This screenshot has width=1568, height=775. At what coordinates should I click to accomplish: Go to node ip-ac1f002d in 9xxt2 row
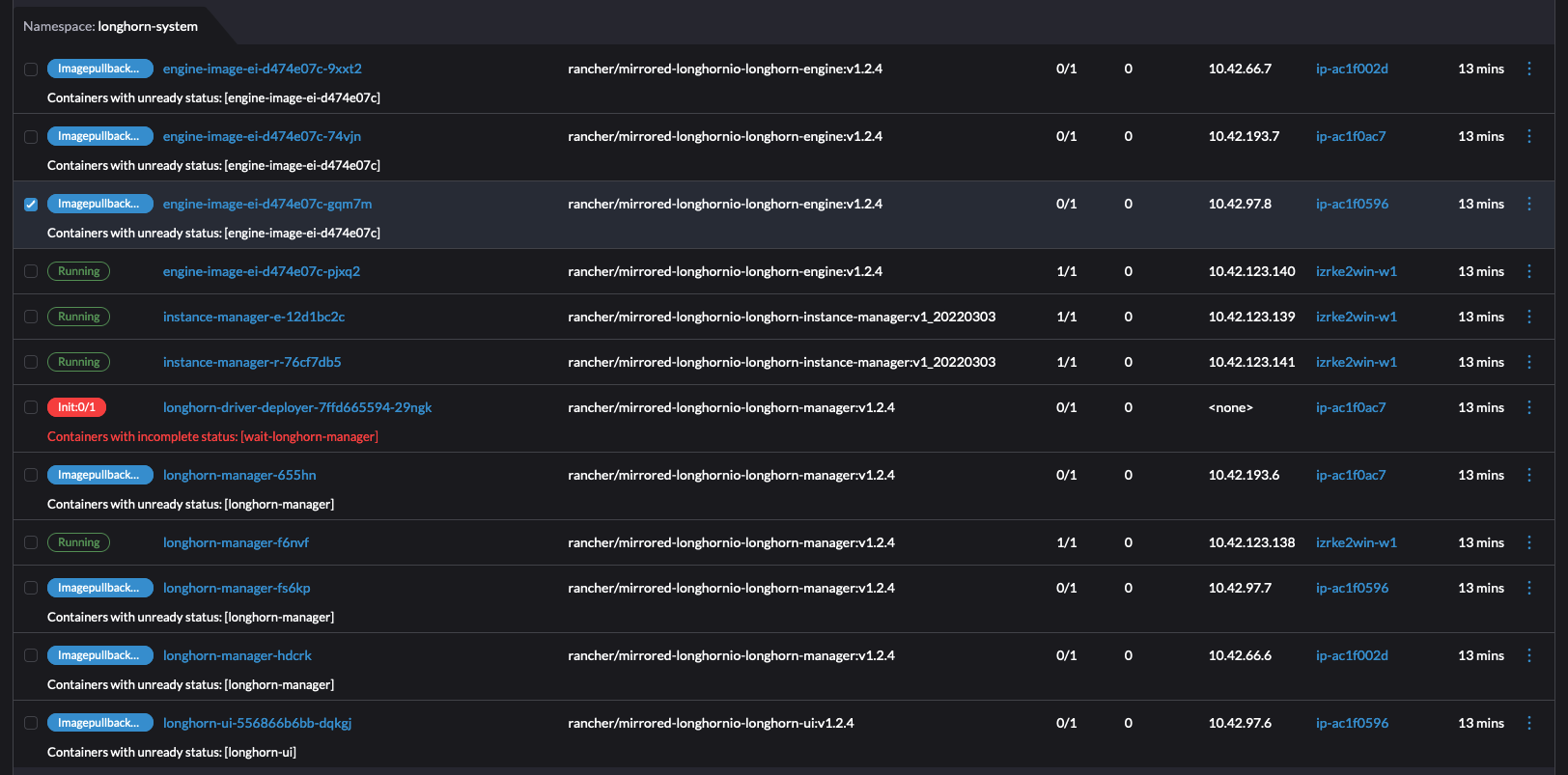pyautogui.click(x=1352, y=69)
